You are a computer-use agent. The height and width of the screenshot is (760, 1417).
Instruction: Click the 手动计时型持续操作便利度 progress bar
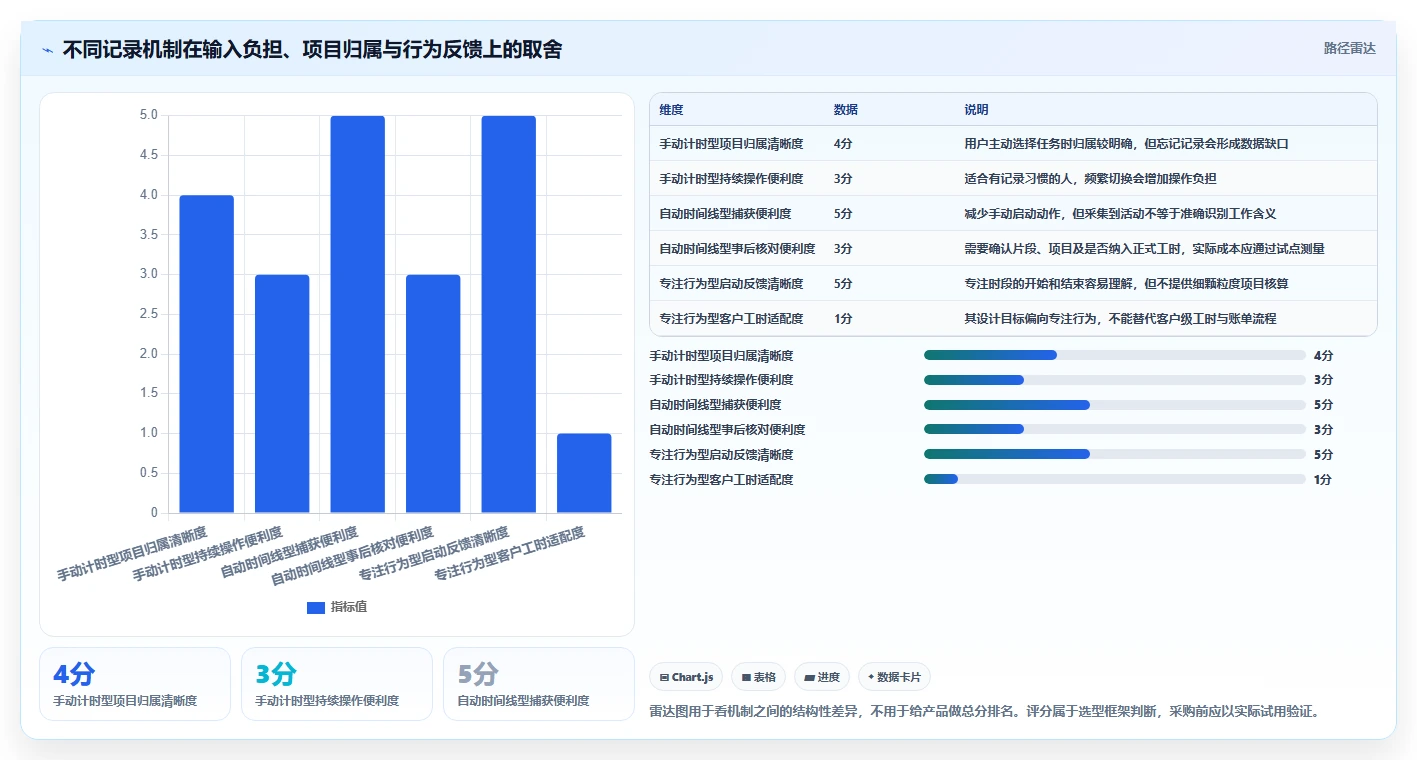(1115, 380)
